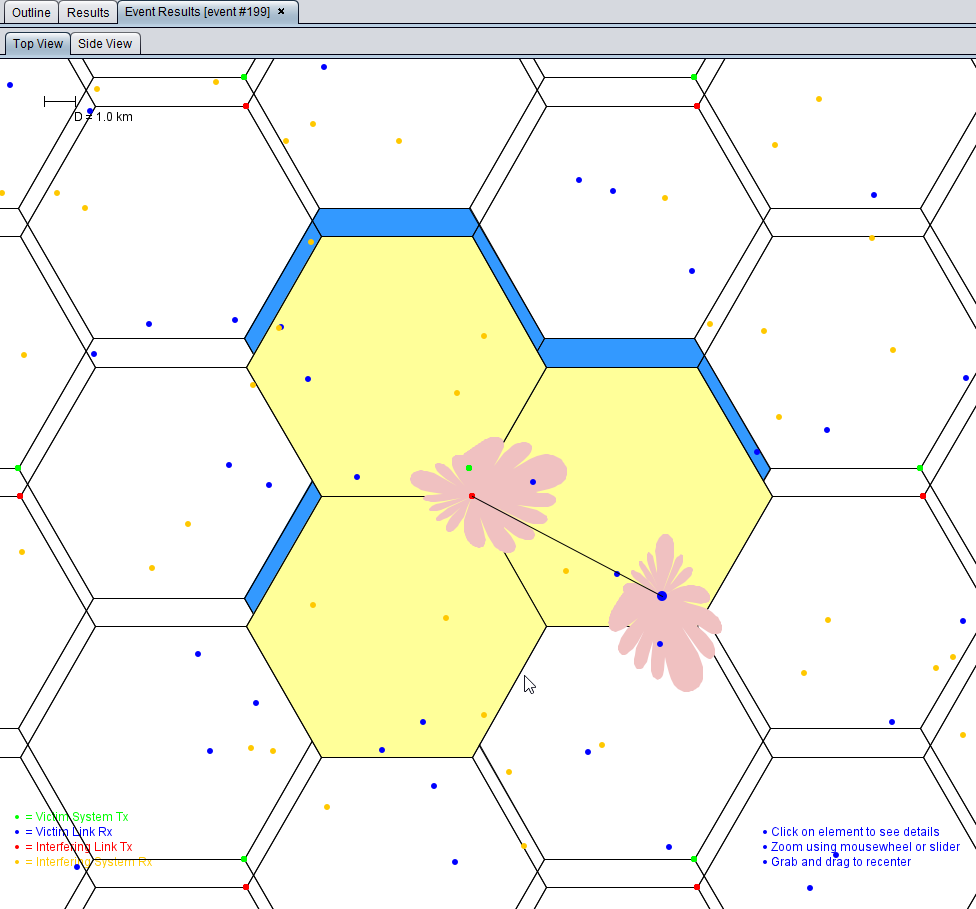Click the blue band atop the right yellow hexagon
Image resolution: width=976 pixels, height=909 pixels.
tap(620, 353)
